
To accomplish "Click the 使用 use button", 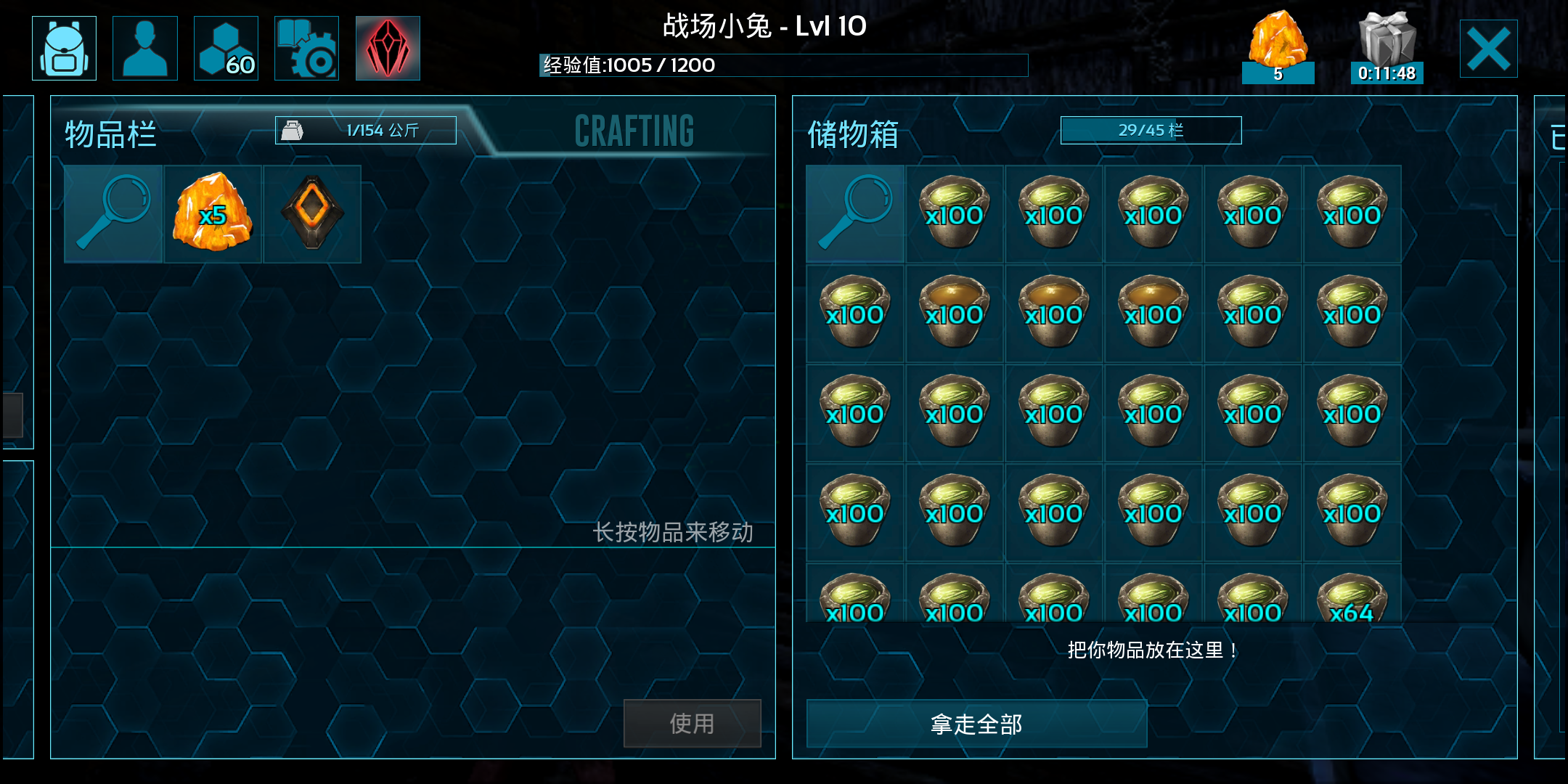I will tap(693, 724).
